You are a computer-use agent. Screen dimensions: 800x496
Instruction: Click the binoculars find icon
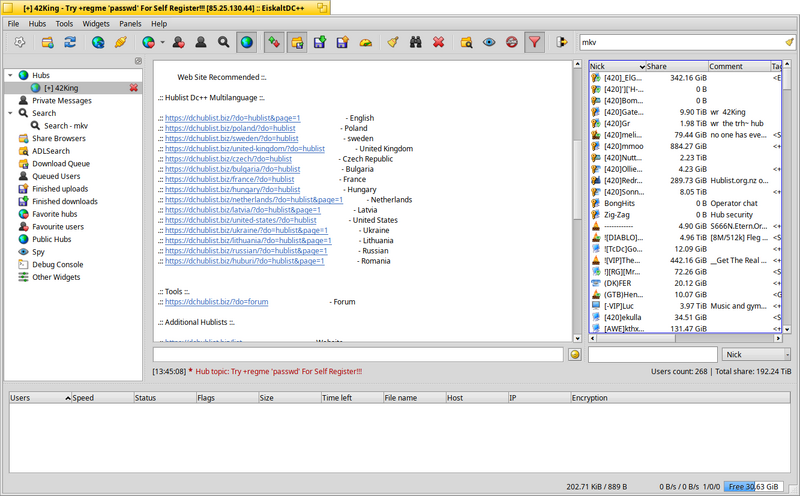[x=416, y=42]
